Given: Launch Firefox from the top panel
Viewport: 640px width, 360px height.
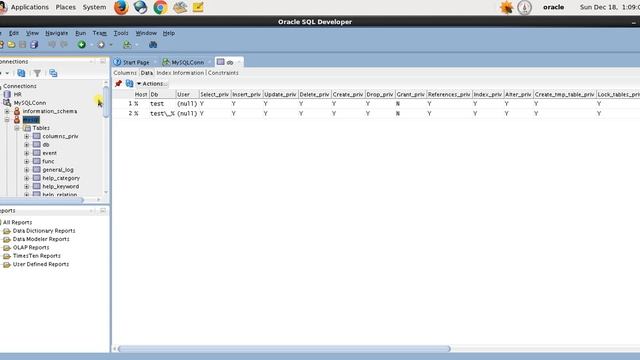Looking at the screenshot, I should (x=121, y=7).
